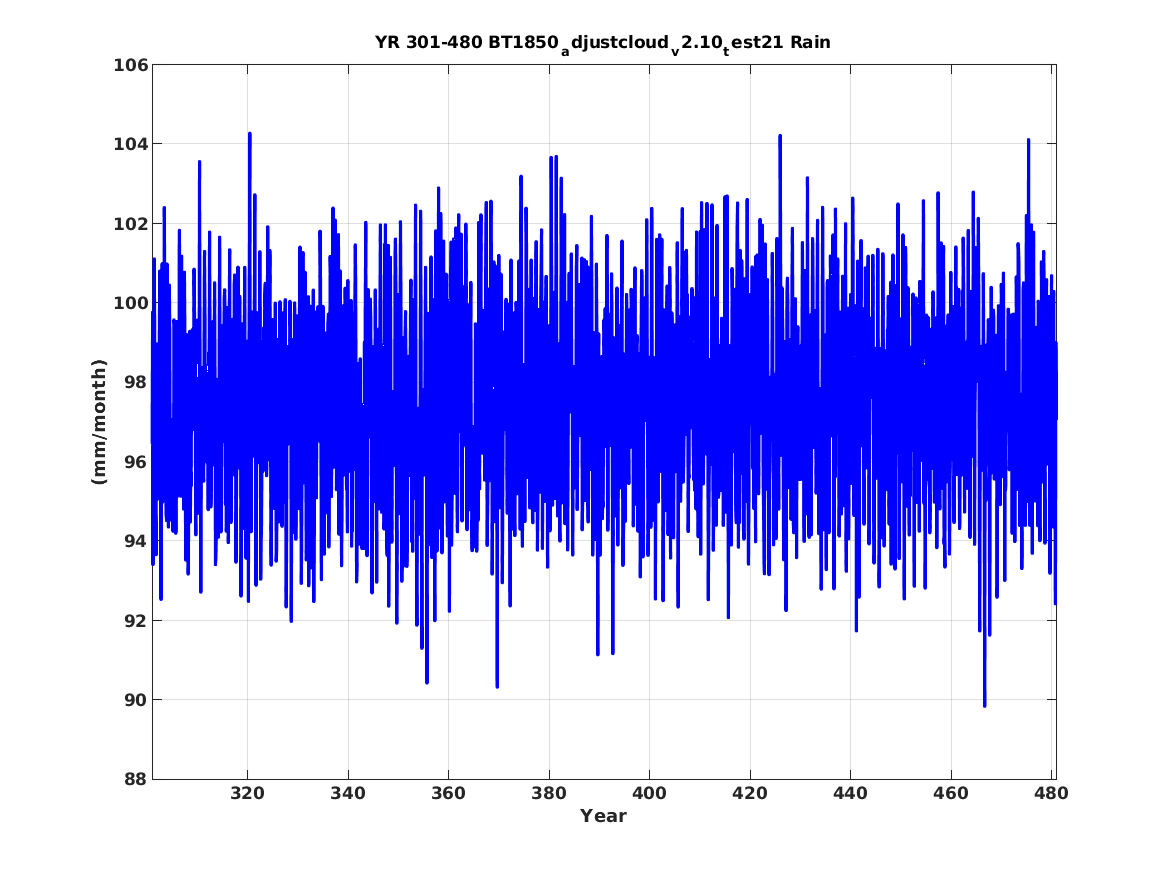Click y-axis tick label 90
The image size is (1167, 875).
[135, 700]
